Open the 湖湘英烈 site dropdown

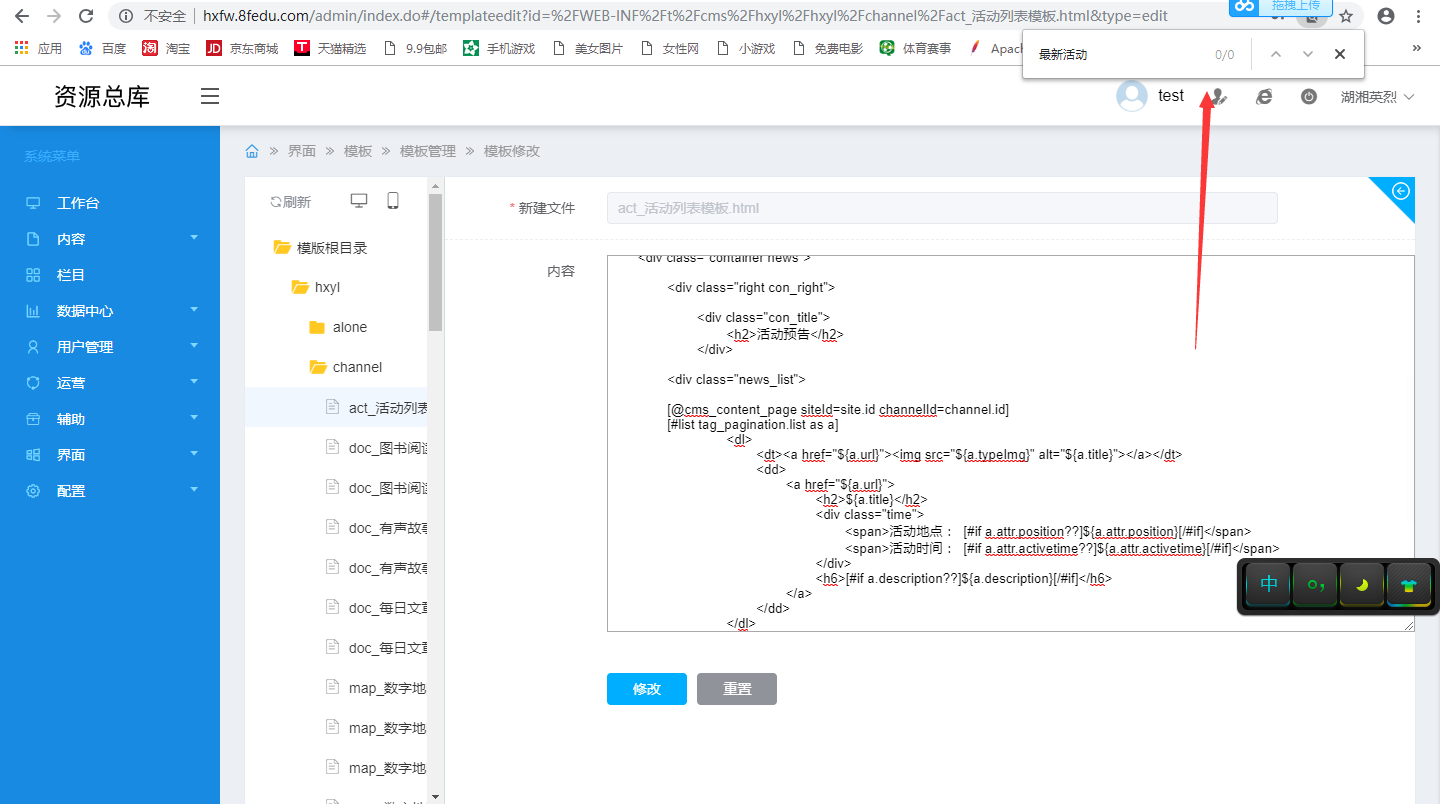coord(1377,97)
